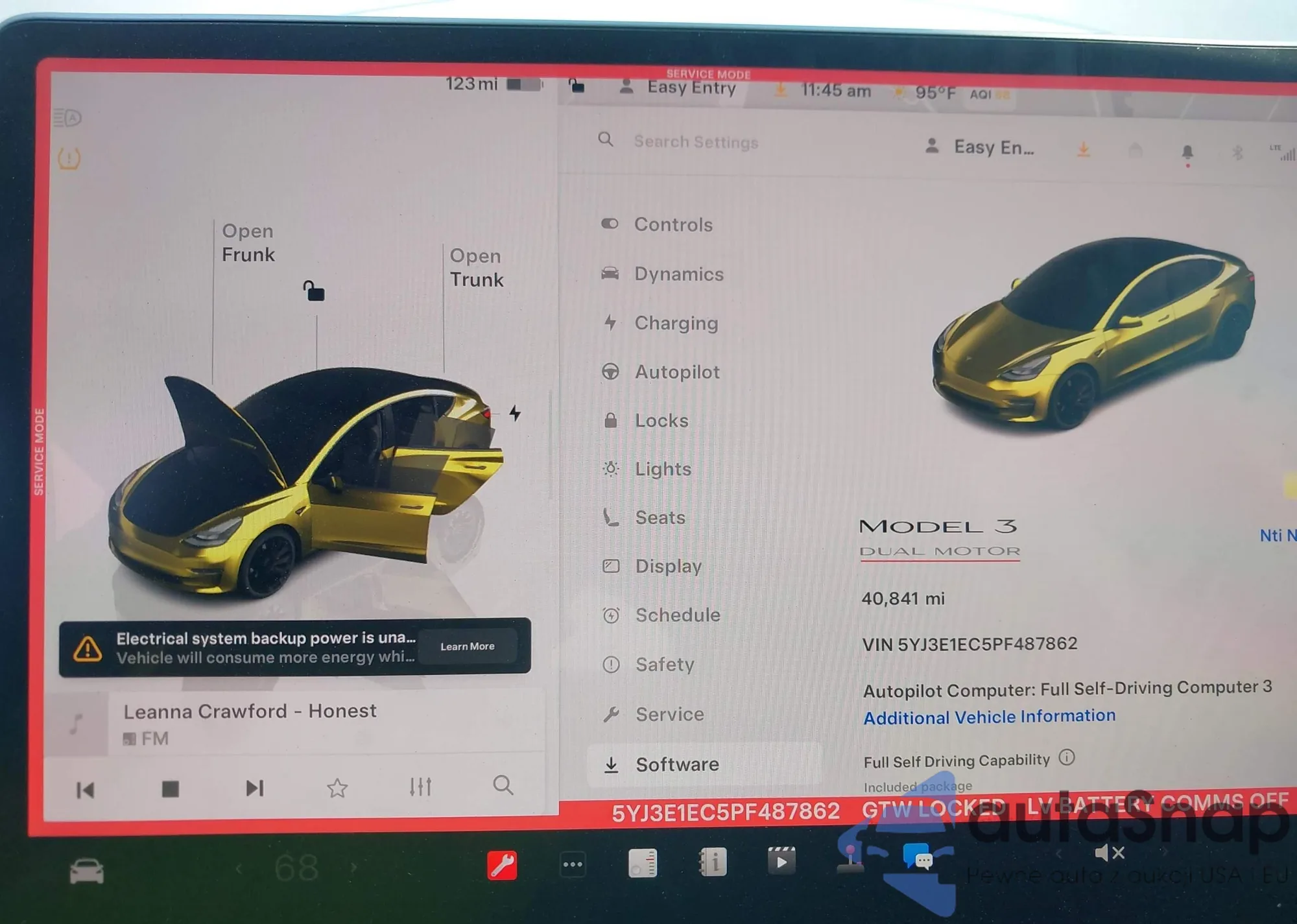Click Additional Vehicle Information link
The height and width of the screenshot is (924, 1297).
click(x=989, y=717)
